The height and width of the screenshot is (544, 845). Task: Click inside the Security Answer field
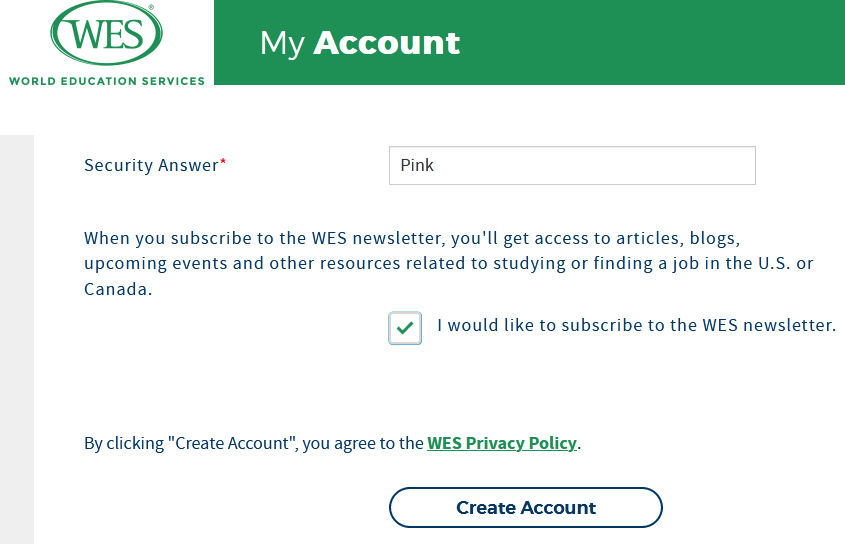[x=571, y=166]
